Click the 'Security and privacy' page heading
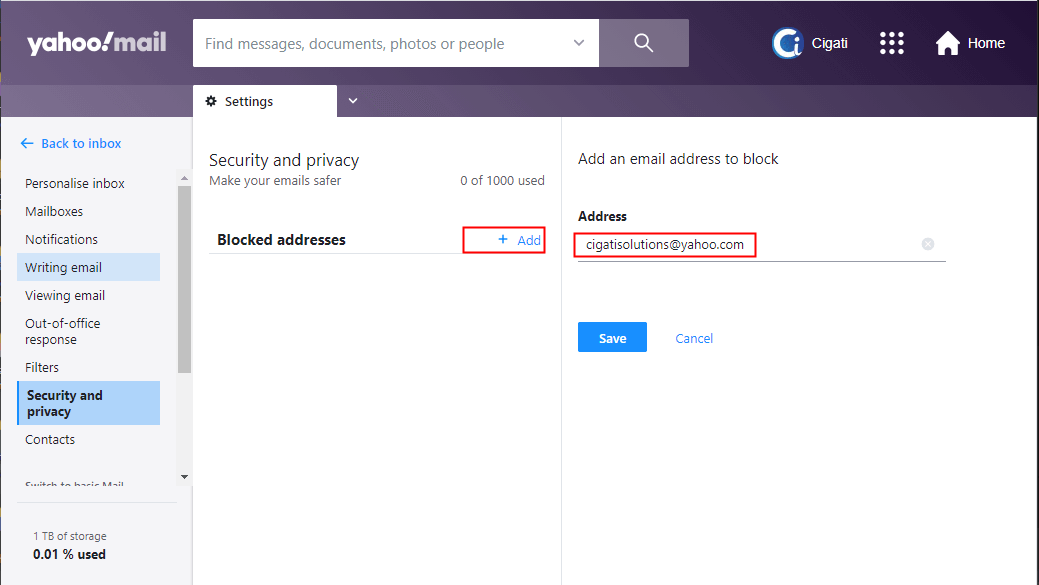Image resolution: width=1039 pixels, height=585 pixels. 284,160
